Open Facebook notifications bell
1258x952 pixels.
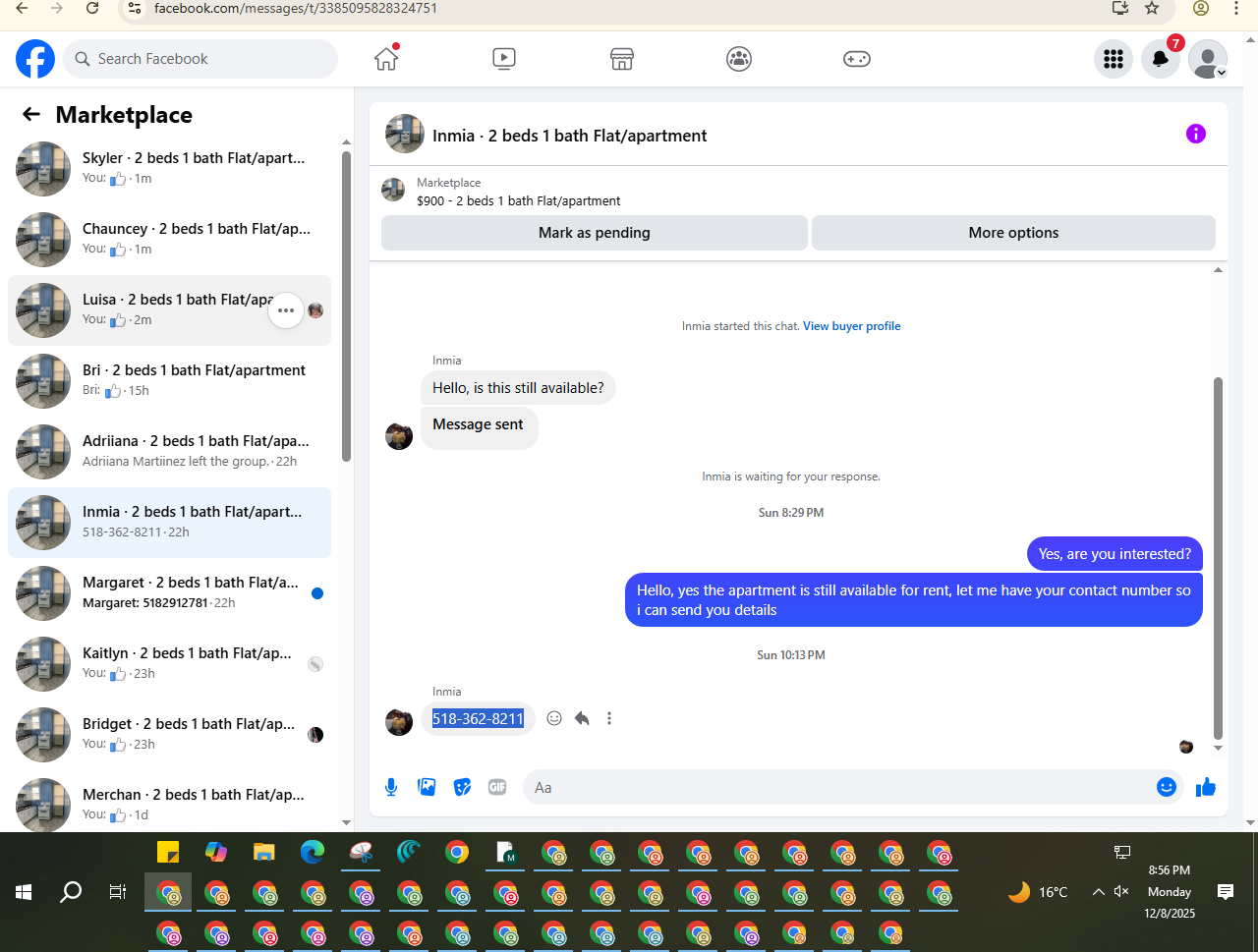(1161, 59)
